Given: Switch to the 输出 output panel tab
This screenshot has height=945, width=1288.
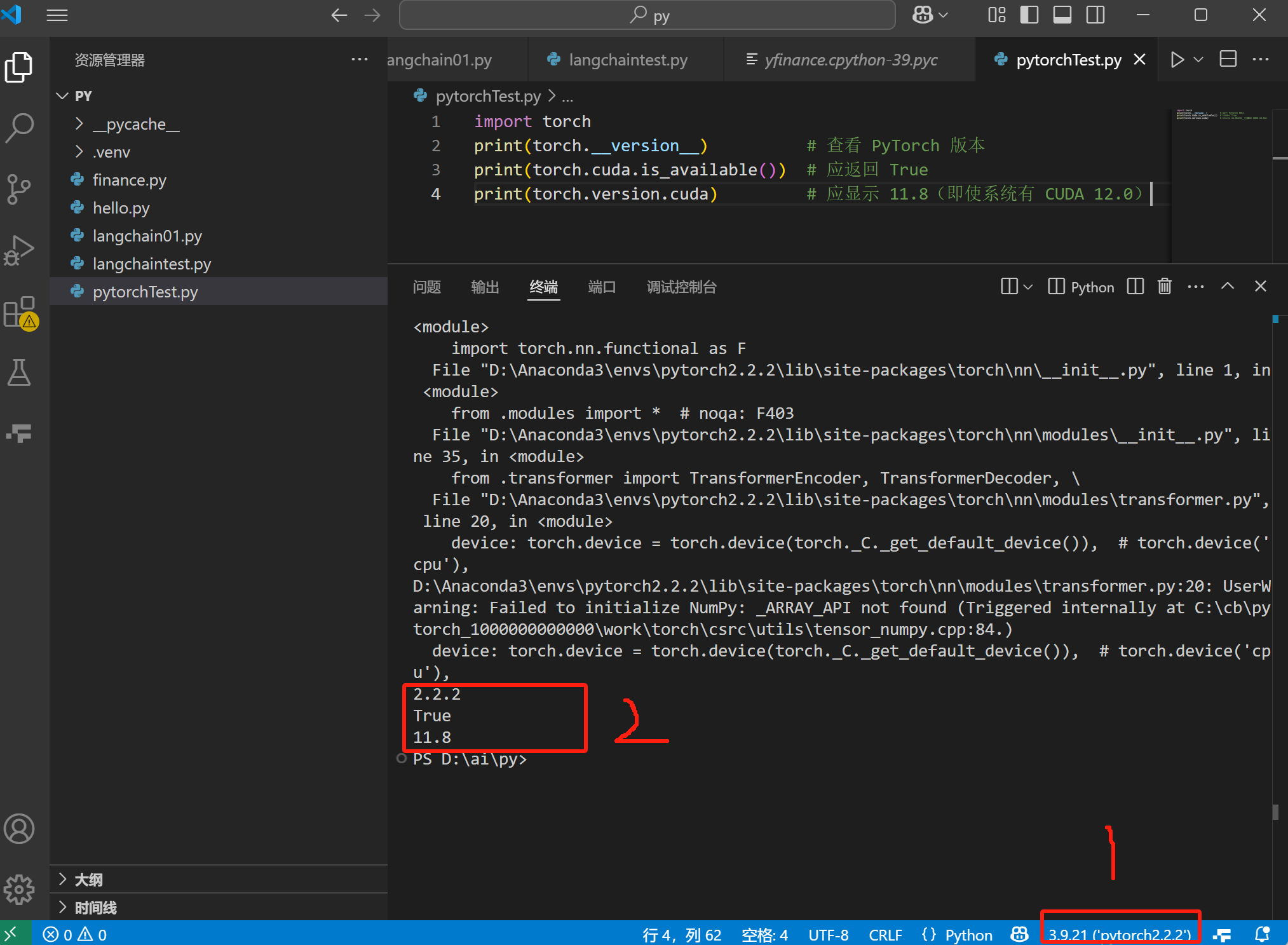Looking at the screenshot, I should click(485, 287).
